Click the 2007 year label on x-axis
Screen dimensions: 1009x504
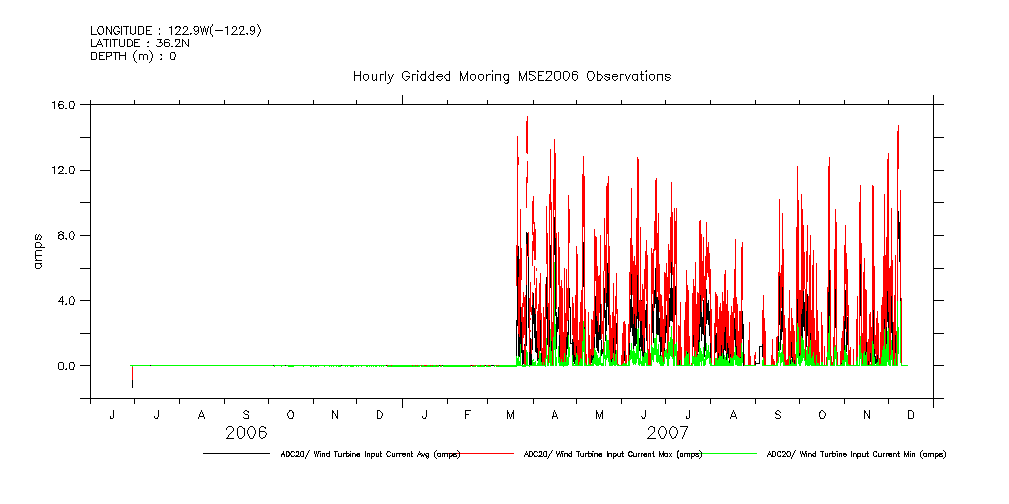click(x=667, y=433)
